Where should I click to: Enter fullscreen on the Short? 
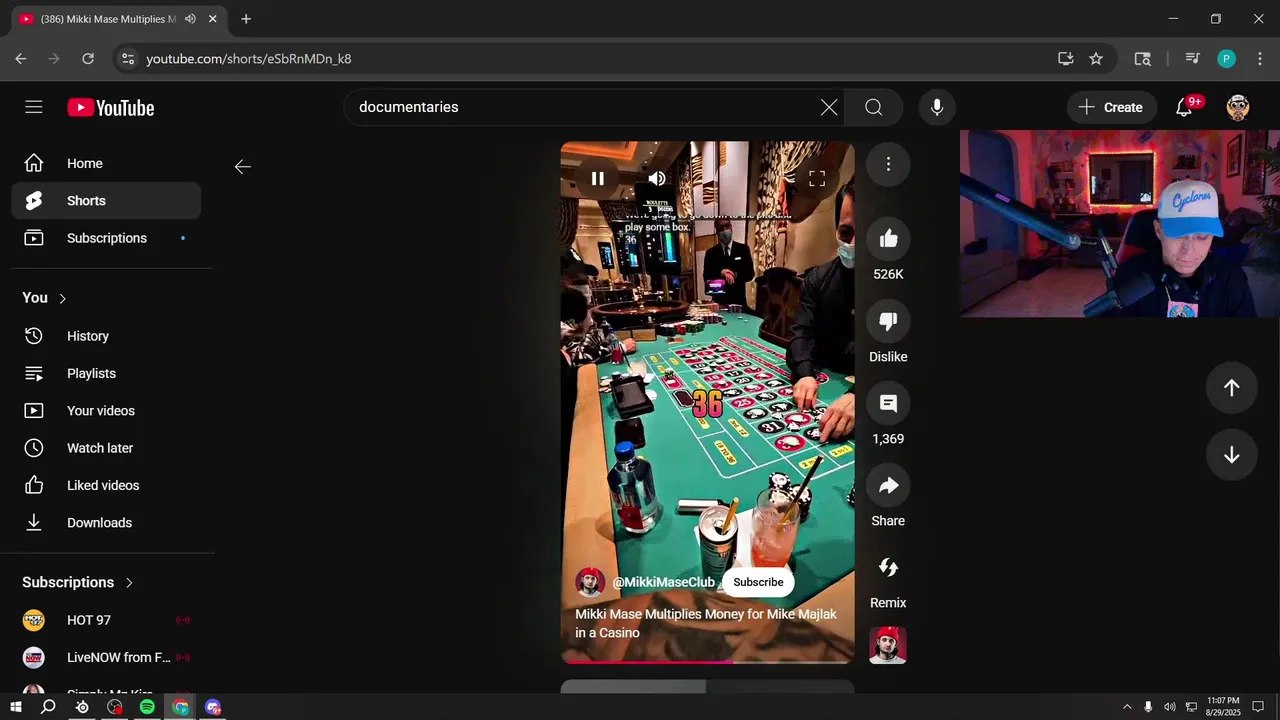point(817,179)
